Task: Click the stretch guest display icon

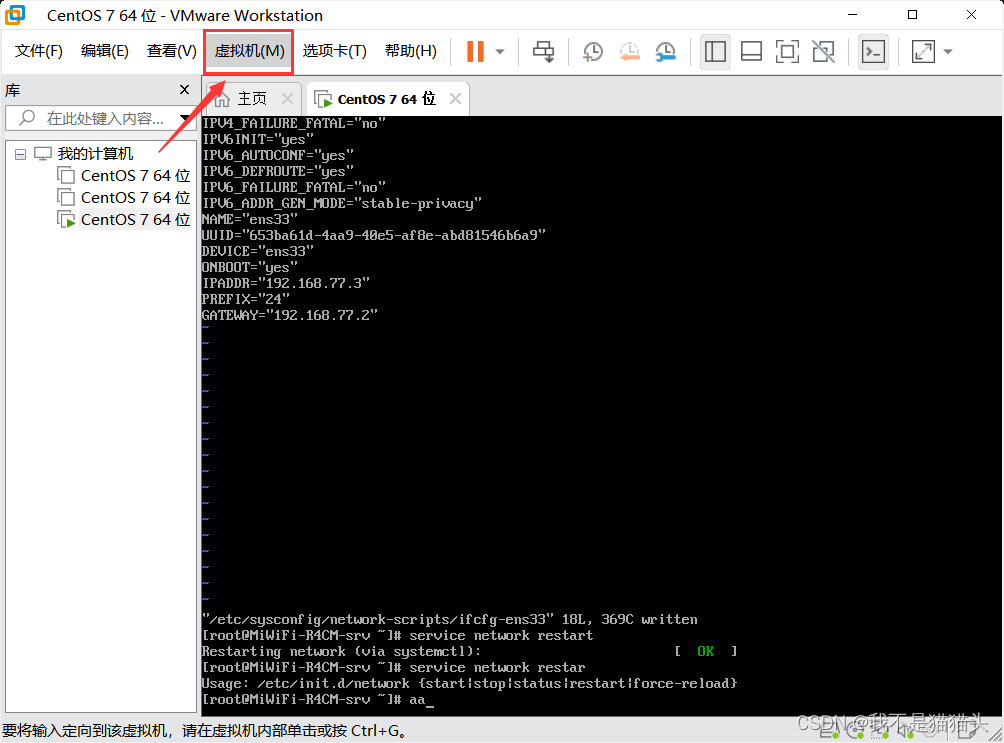Action: [x=923, y=51]
